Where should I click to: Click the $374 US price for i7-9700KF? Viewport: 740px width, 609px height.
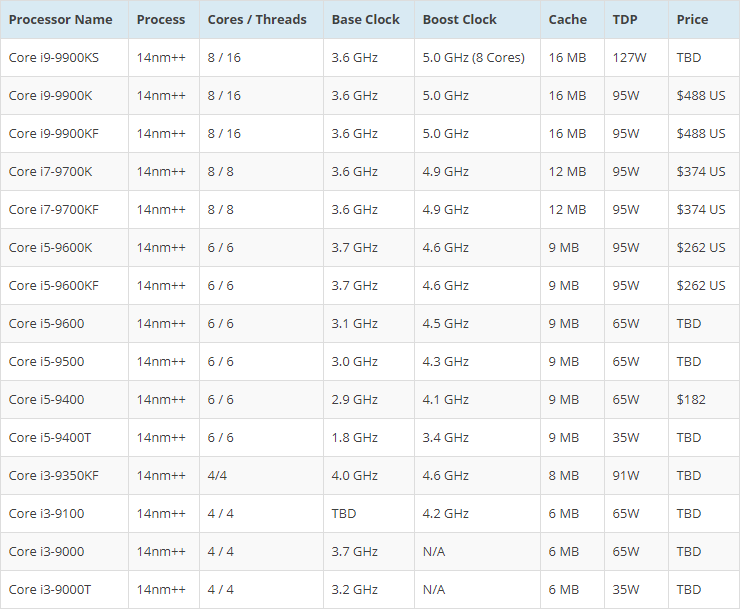[x=701, y=210]
